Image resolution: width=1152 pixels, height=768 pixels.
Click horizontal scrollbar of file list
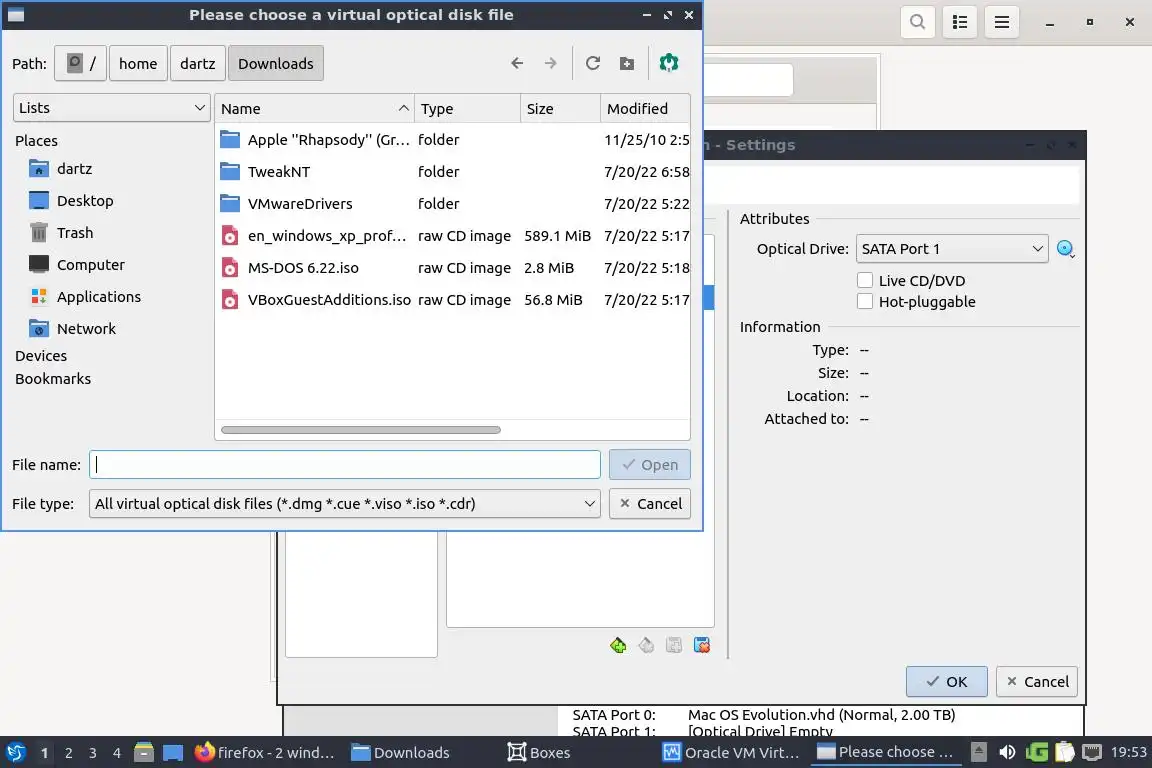point(361,430)
